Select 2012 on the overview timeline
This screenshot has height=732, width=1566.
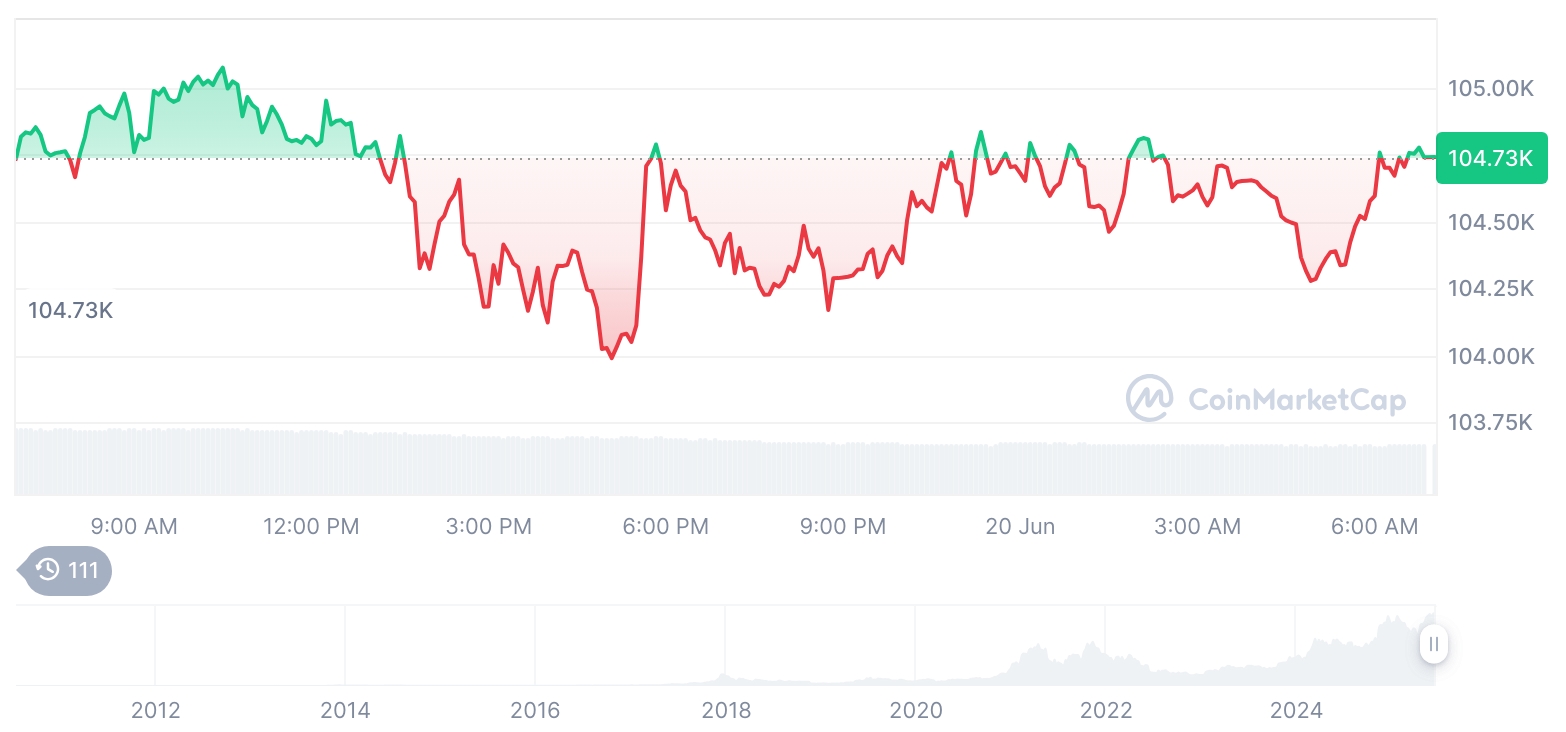pos(156,711)
